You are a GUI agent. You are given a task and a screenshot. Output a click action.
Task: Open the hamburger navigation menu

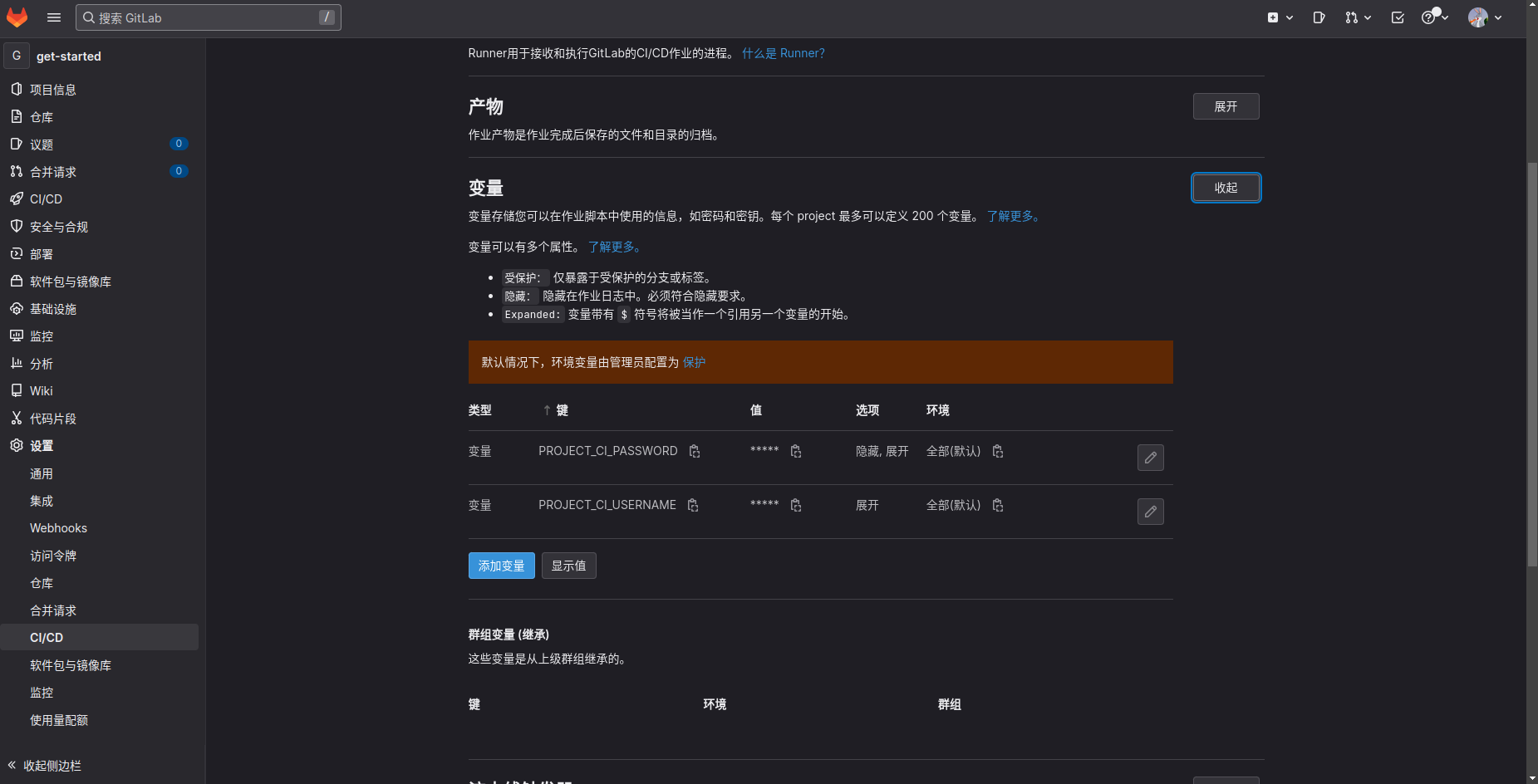[54, 17]
